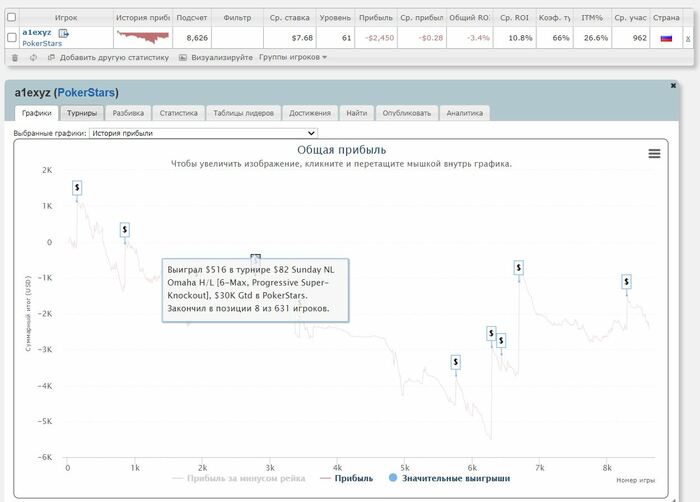Sort by the Ср. ставка column header
The height and width of the screenshot is (502, 700).
point(290,17)
